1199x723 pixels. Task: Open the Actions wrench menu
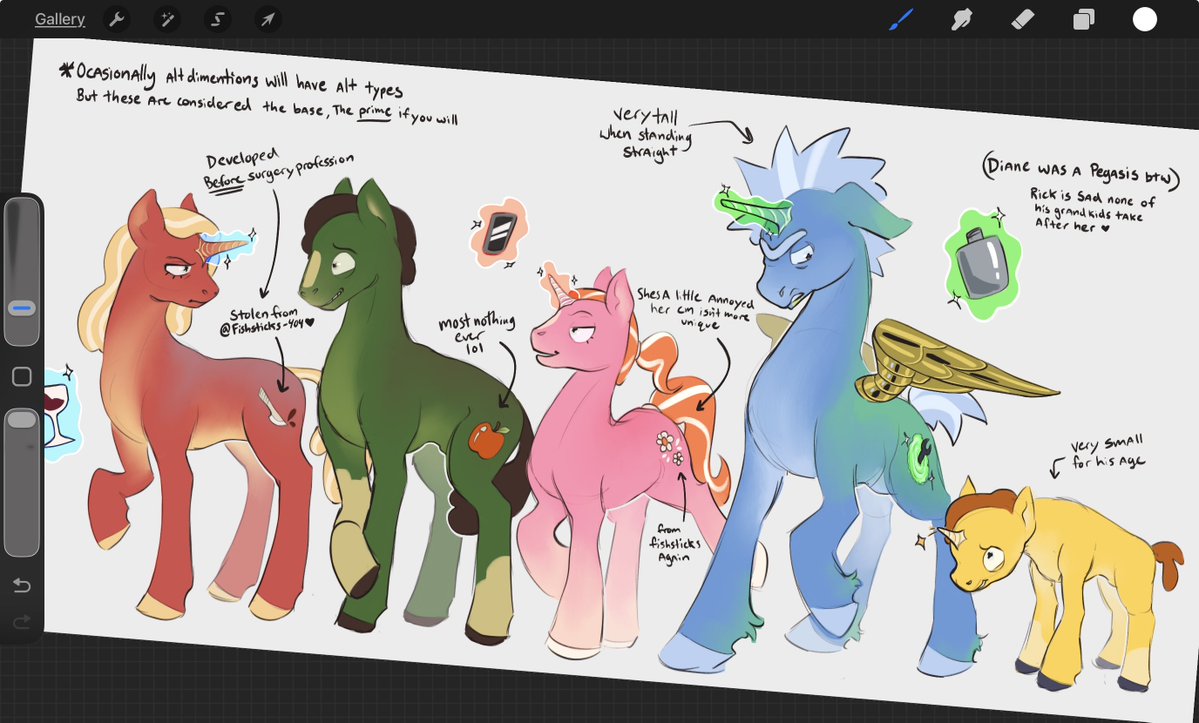(x=117, y=19)
